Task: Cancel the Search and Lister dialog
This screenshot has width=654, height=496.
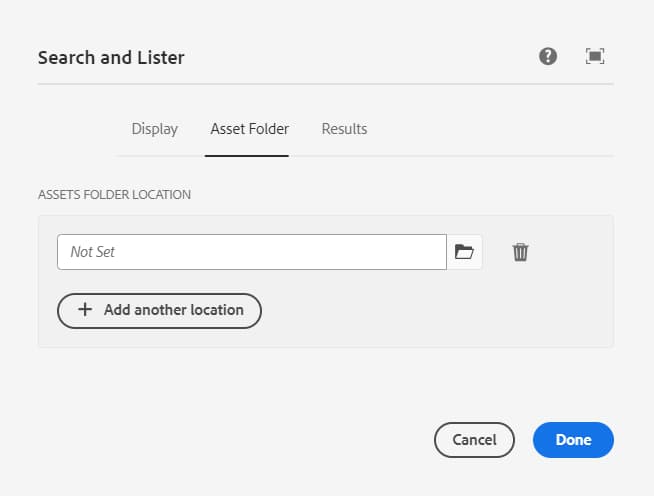Action: pyautogui.click(x=474, y=439)
